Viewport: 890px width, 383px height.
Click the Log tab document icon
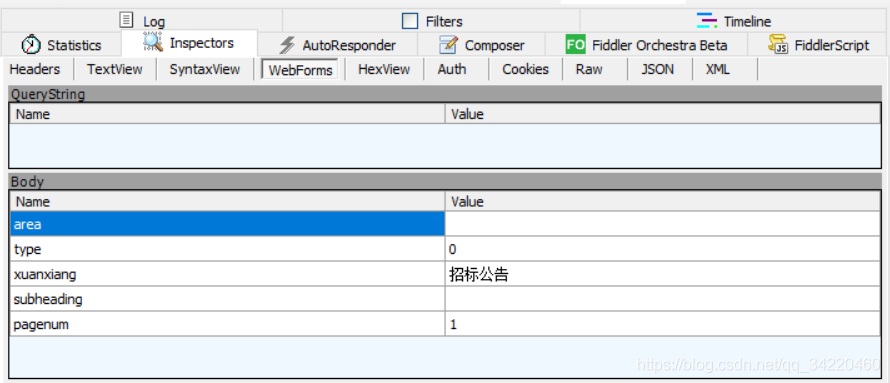click(127, 21)
